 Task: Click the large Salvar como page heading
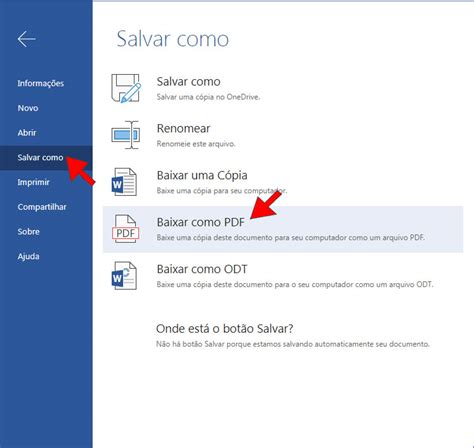pos(173,39)
